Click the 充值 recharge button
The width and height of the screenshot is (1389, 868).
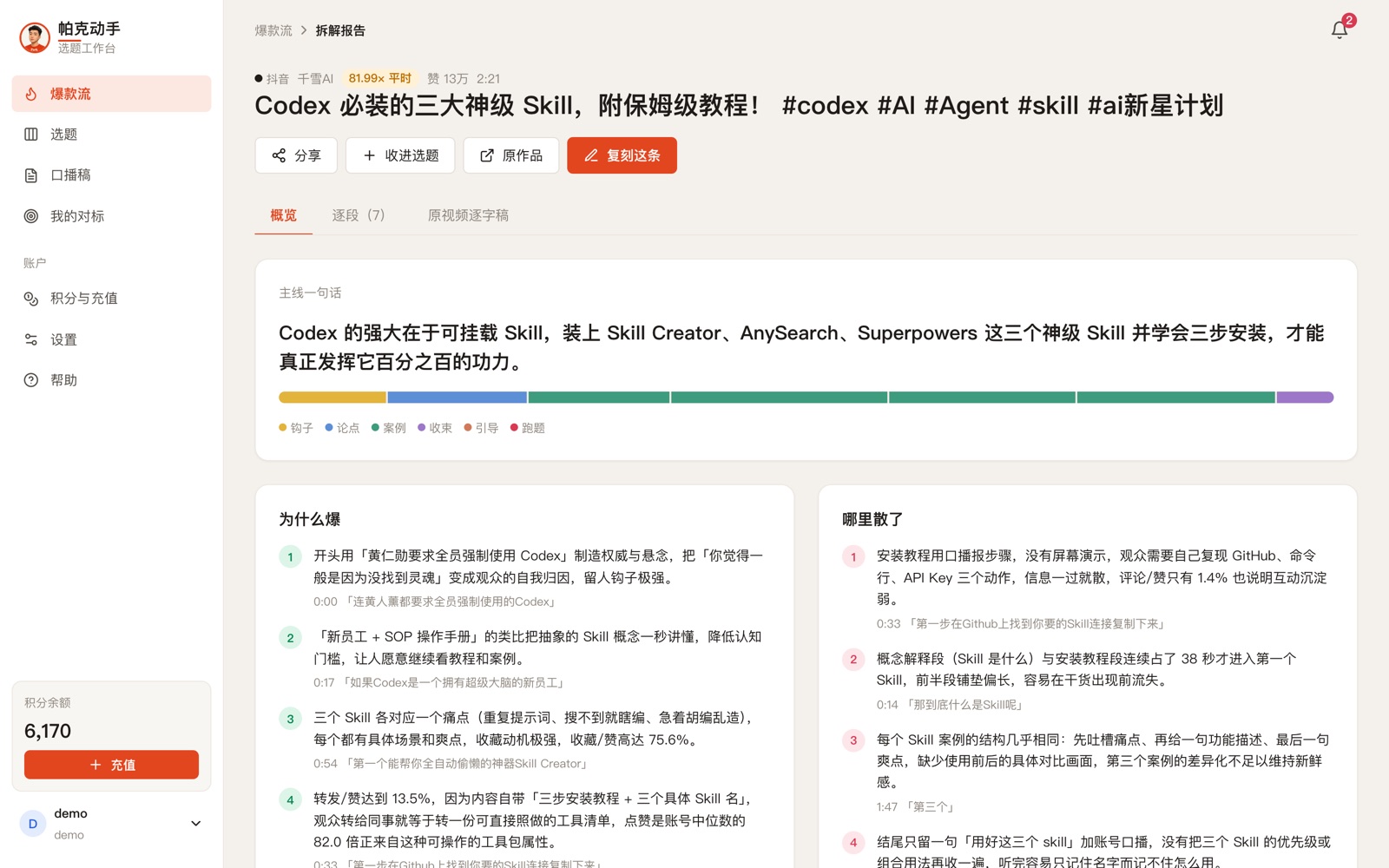coord(111,765)
